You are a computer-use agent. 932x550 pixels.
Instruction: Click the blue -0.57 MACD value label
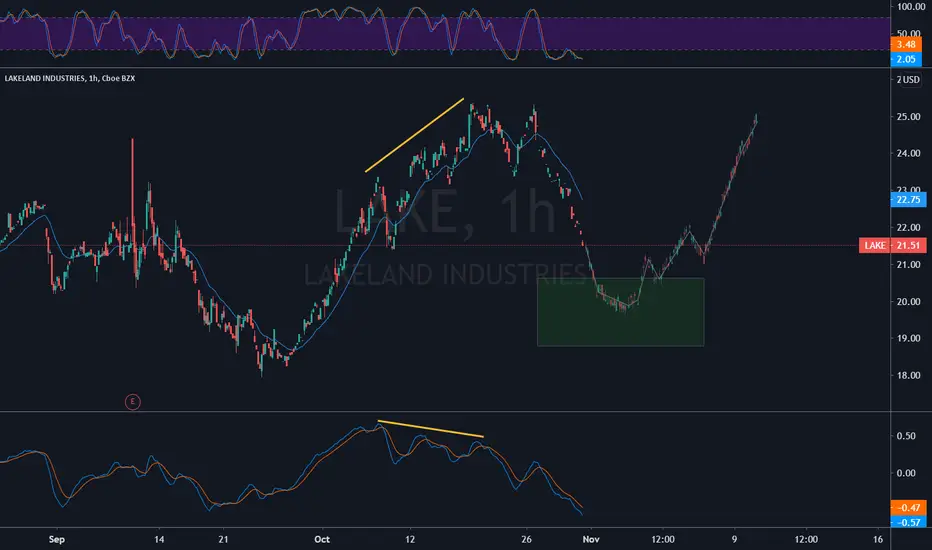tap(908, 523)
